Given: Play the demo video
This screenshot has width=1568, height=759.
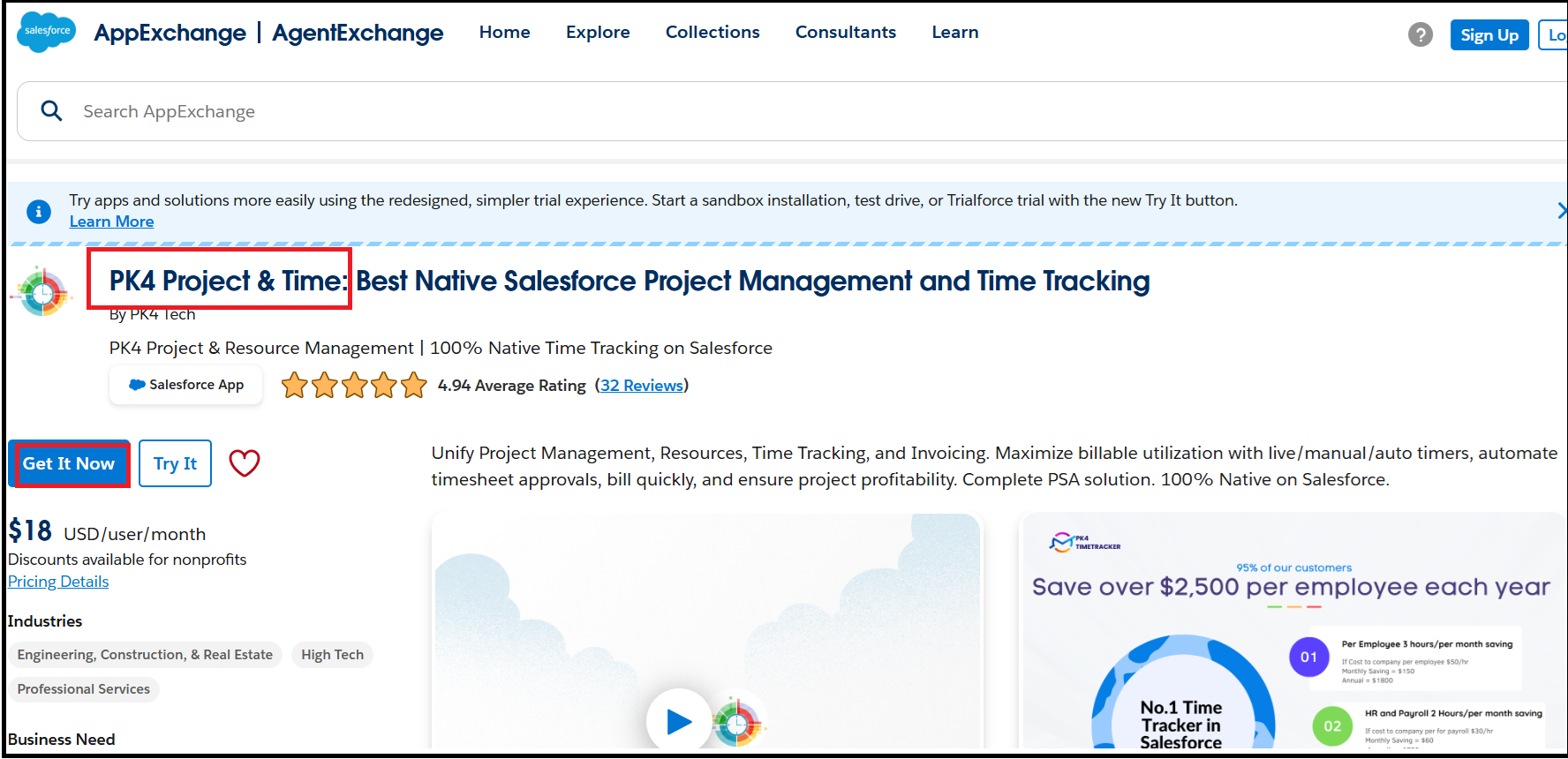Looking at the screenshot, I should pyautogui.click(x=678, y=721).
